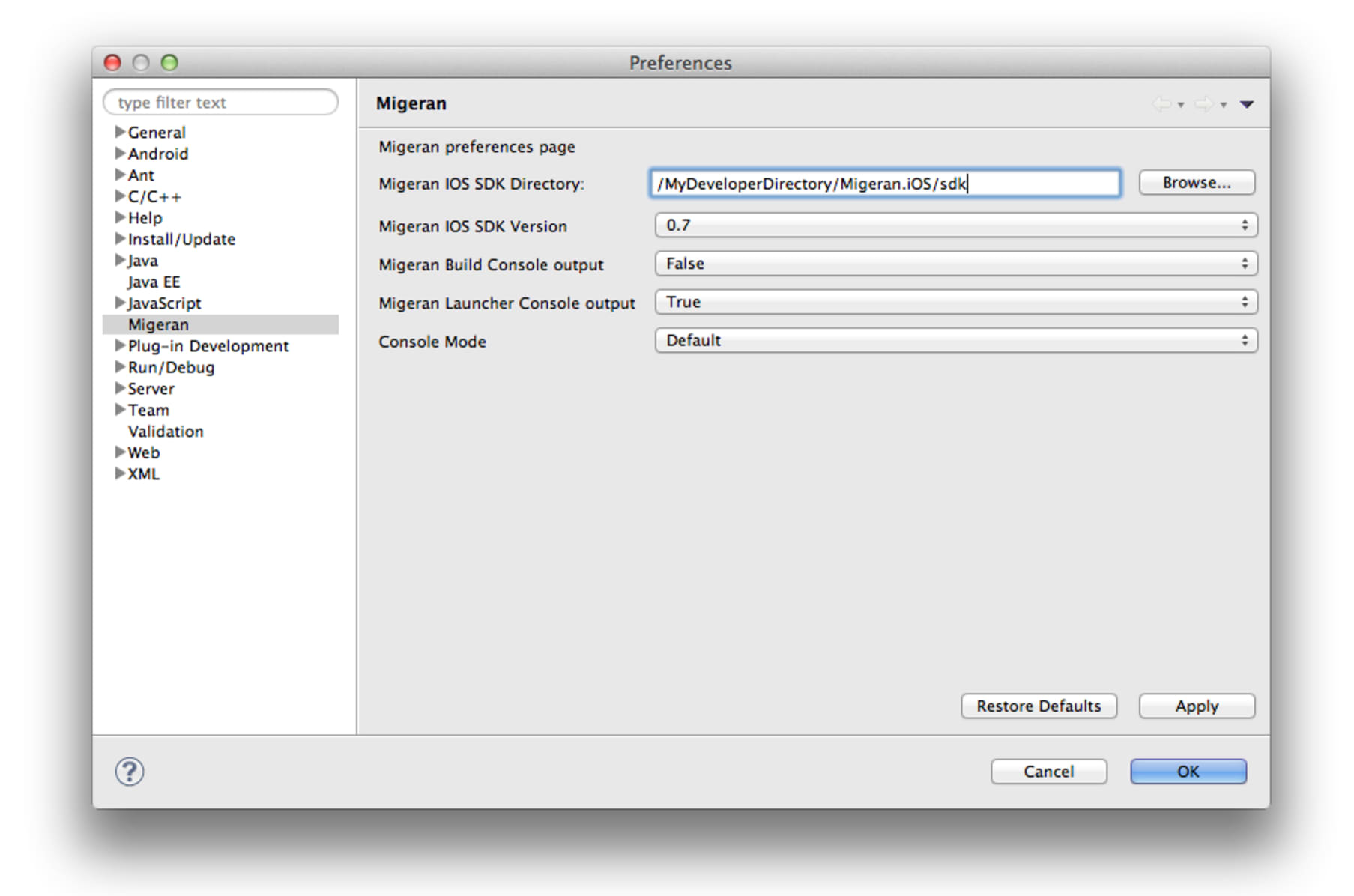Select the JavaScript label in tree
Screen dimensions: 1354x896
pyautogui.click(x=164, y=303)
